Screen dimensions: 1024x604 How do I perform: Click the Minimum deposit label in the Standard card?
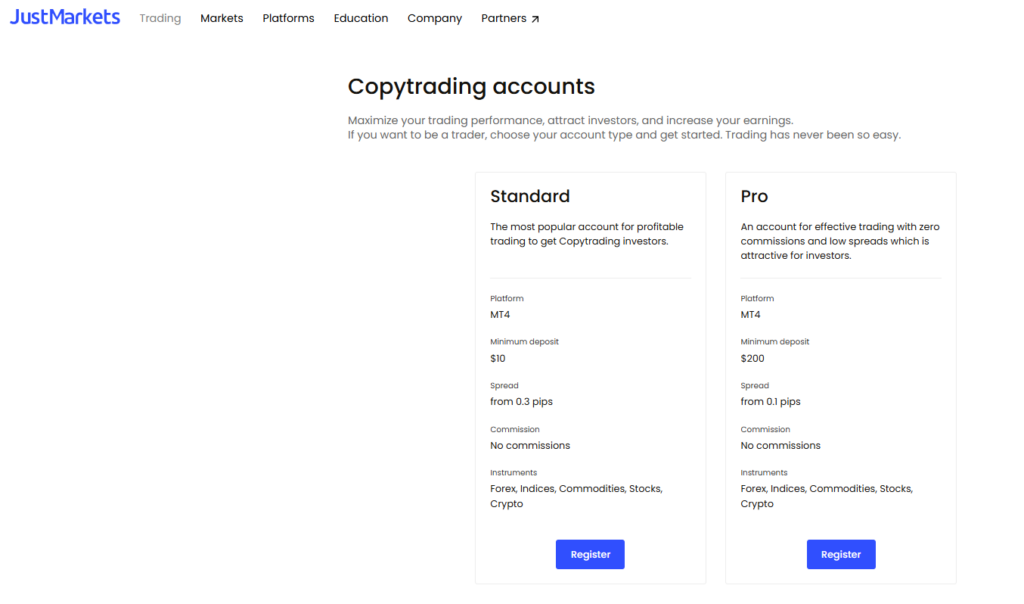(524, 342)
